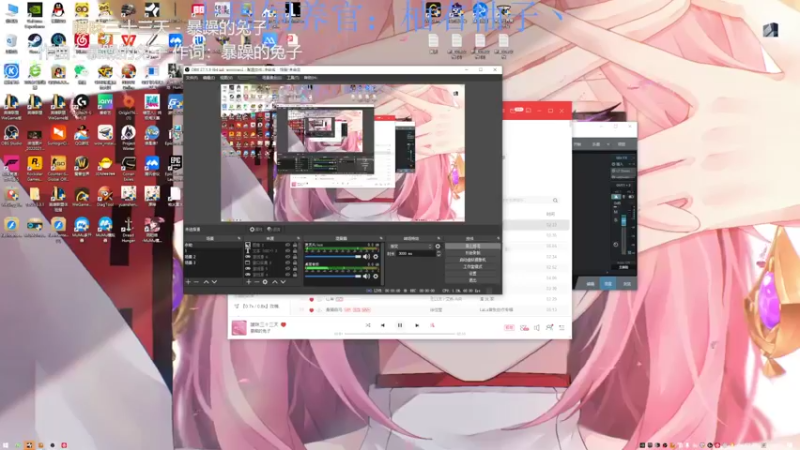Toggle shuffle mode in music player

368,325
